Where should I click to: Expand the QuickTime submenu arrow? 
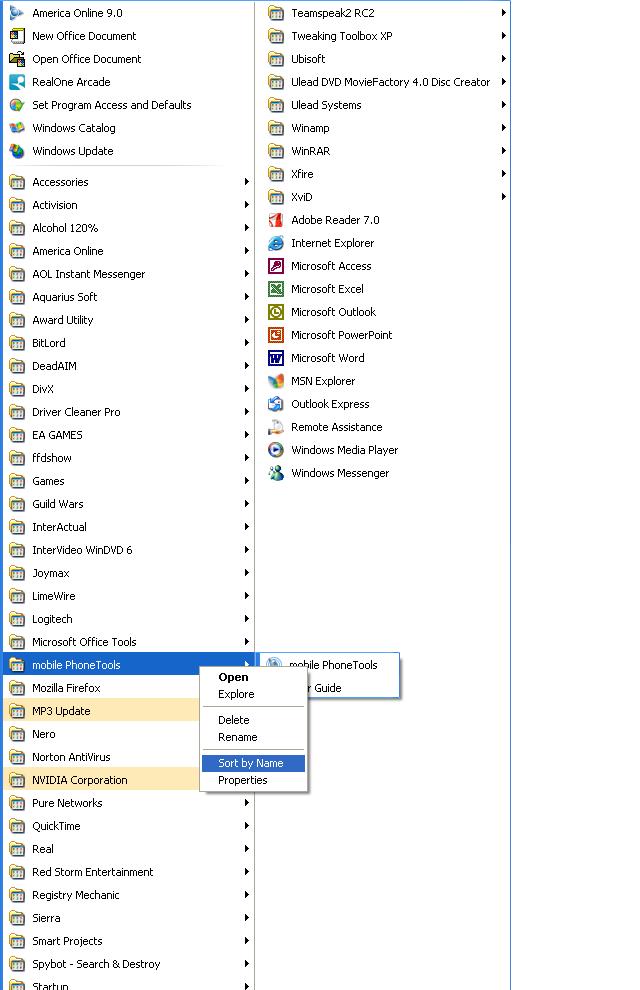click(x=247, y=826)
